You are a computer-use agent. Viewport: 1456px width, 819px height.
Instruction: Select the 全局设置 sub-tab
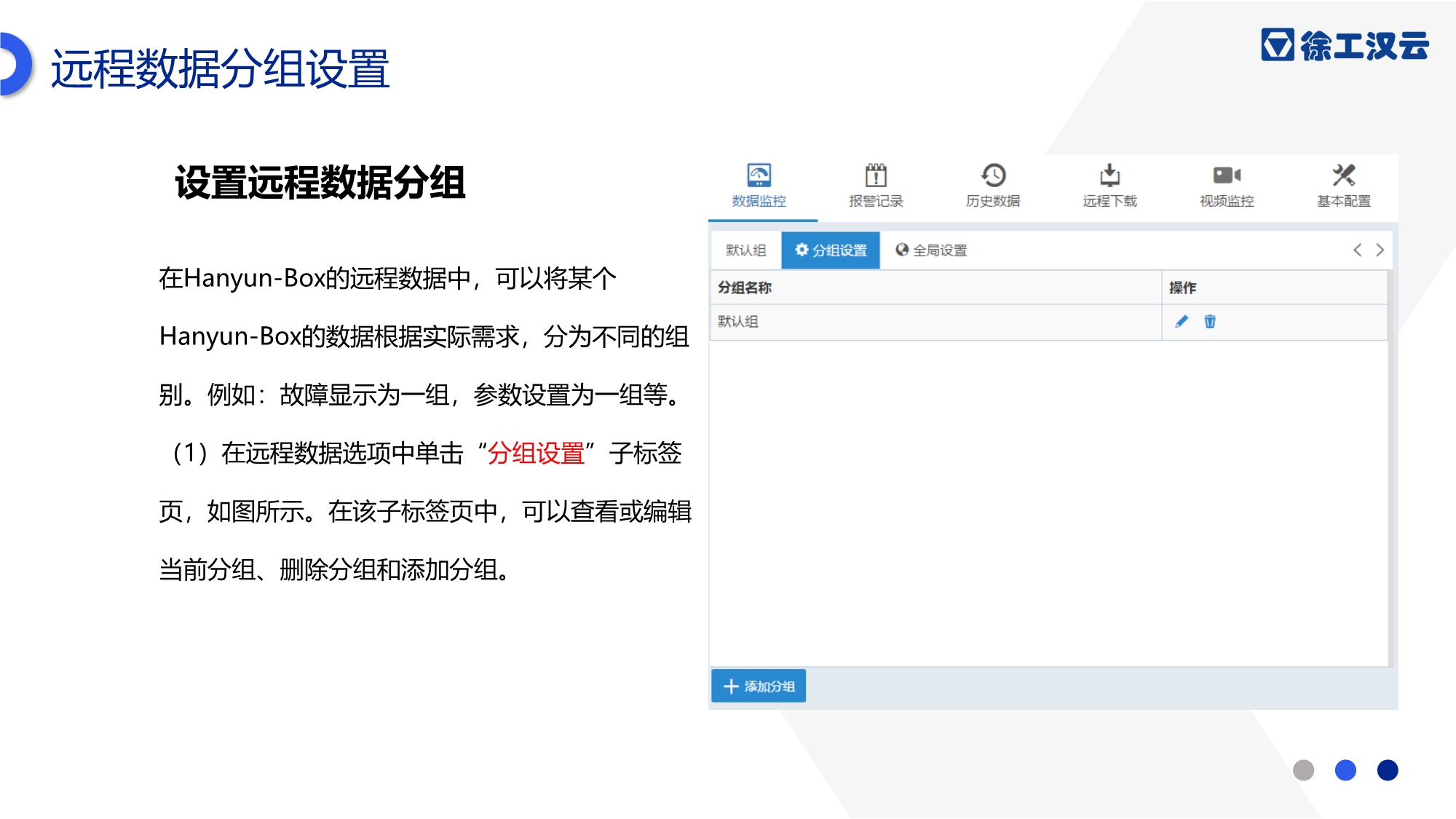931,250
